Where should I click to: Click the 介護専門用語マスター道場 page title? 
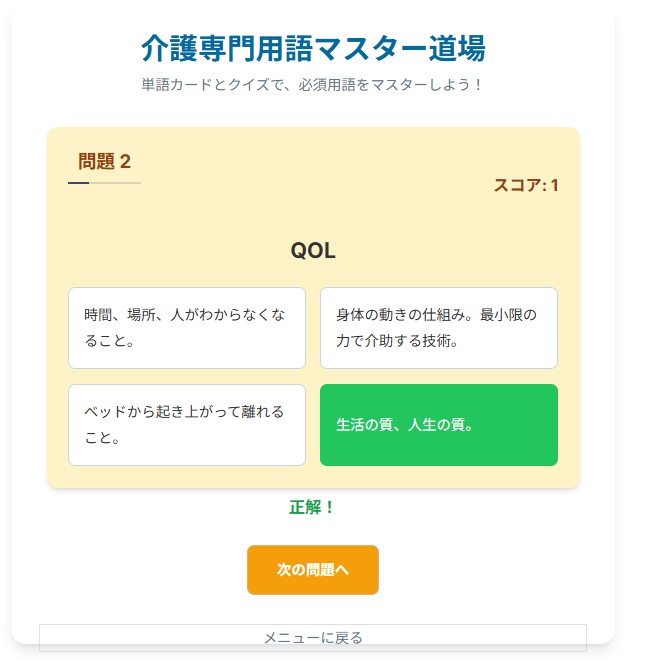[313, 47]
